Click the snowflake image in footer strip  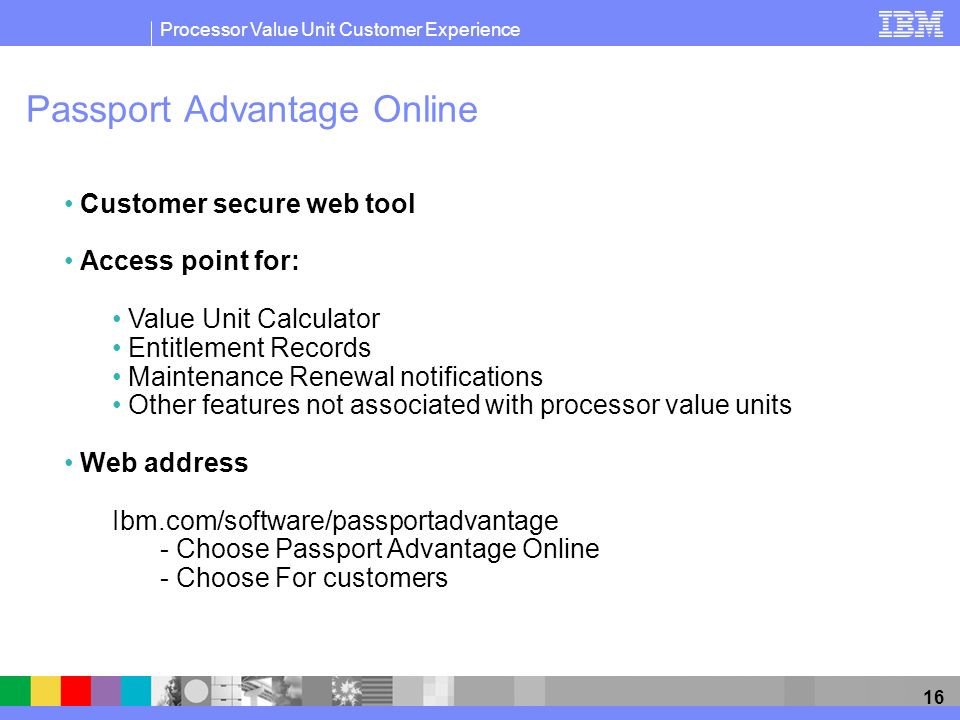[347, 691]
